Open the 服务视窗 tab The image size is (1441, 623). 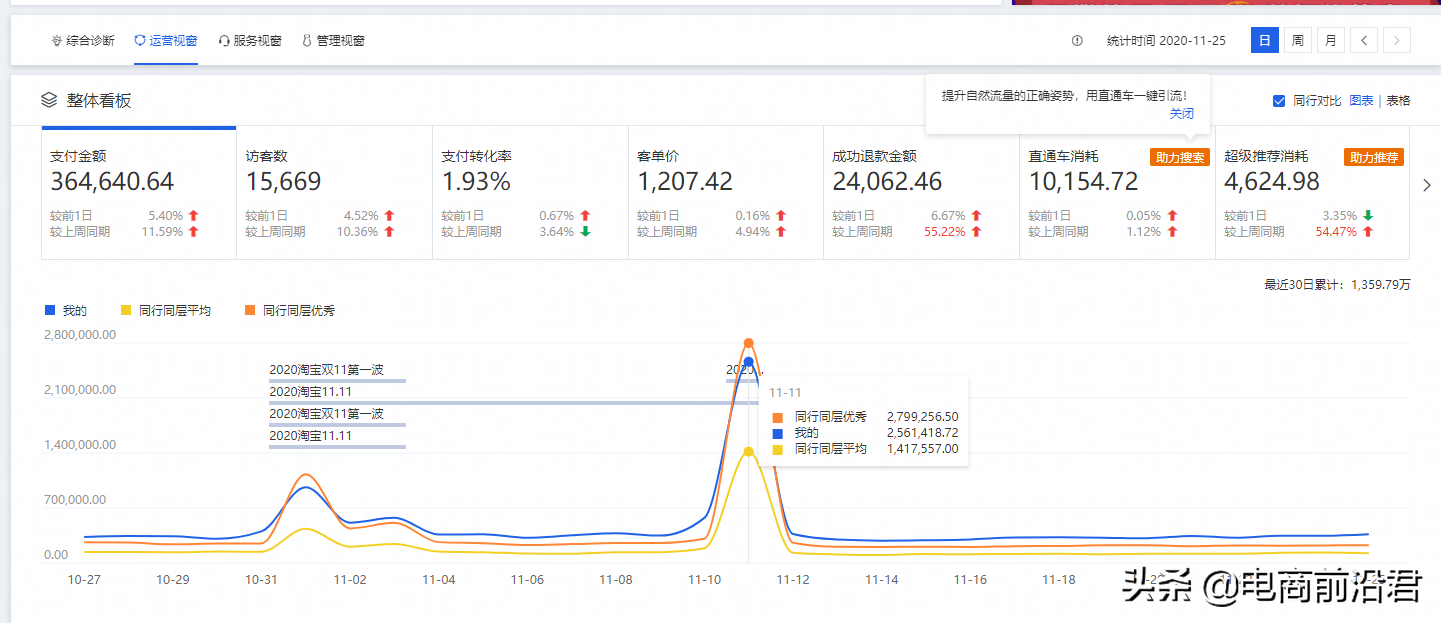250,41
